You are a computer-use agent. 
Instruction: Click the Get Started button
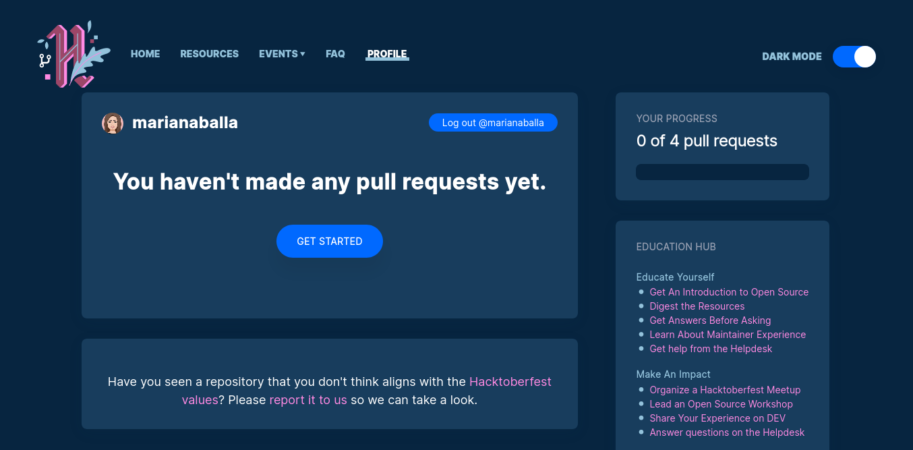coord(330,241)
